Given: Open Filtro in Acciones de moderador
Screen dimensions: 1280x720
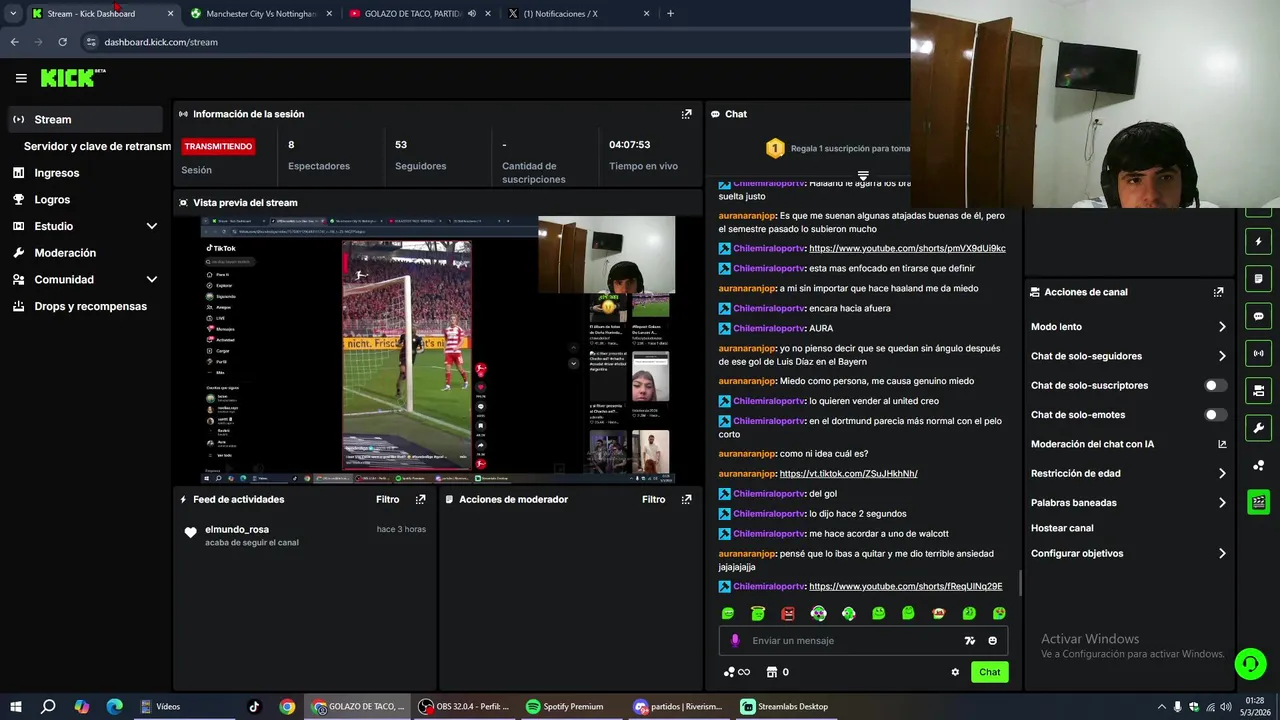Looking at the screenshot, I should [653, 499].
